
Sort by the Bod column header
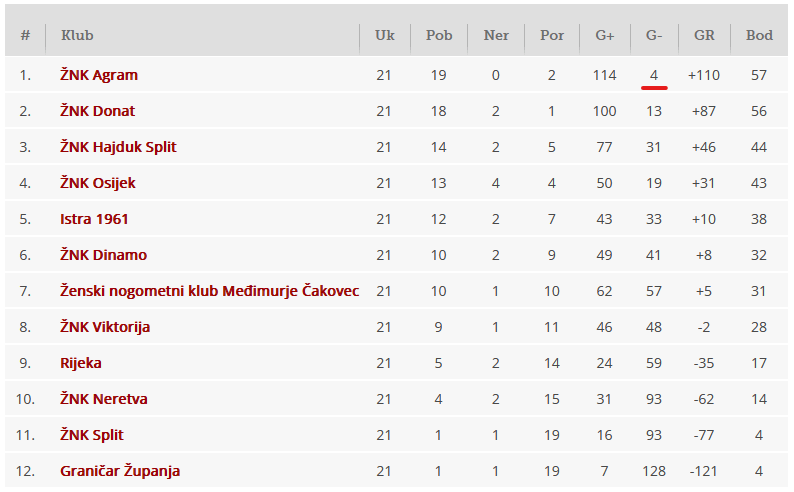point(759,35)
